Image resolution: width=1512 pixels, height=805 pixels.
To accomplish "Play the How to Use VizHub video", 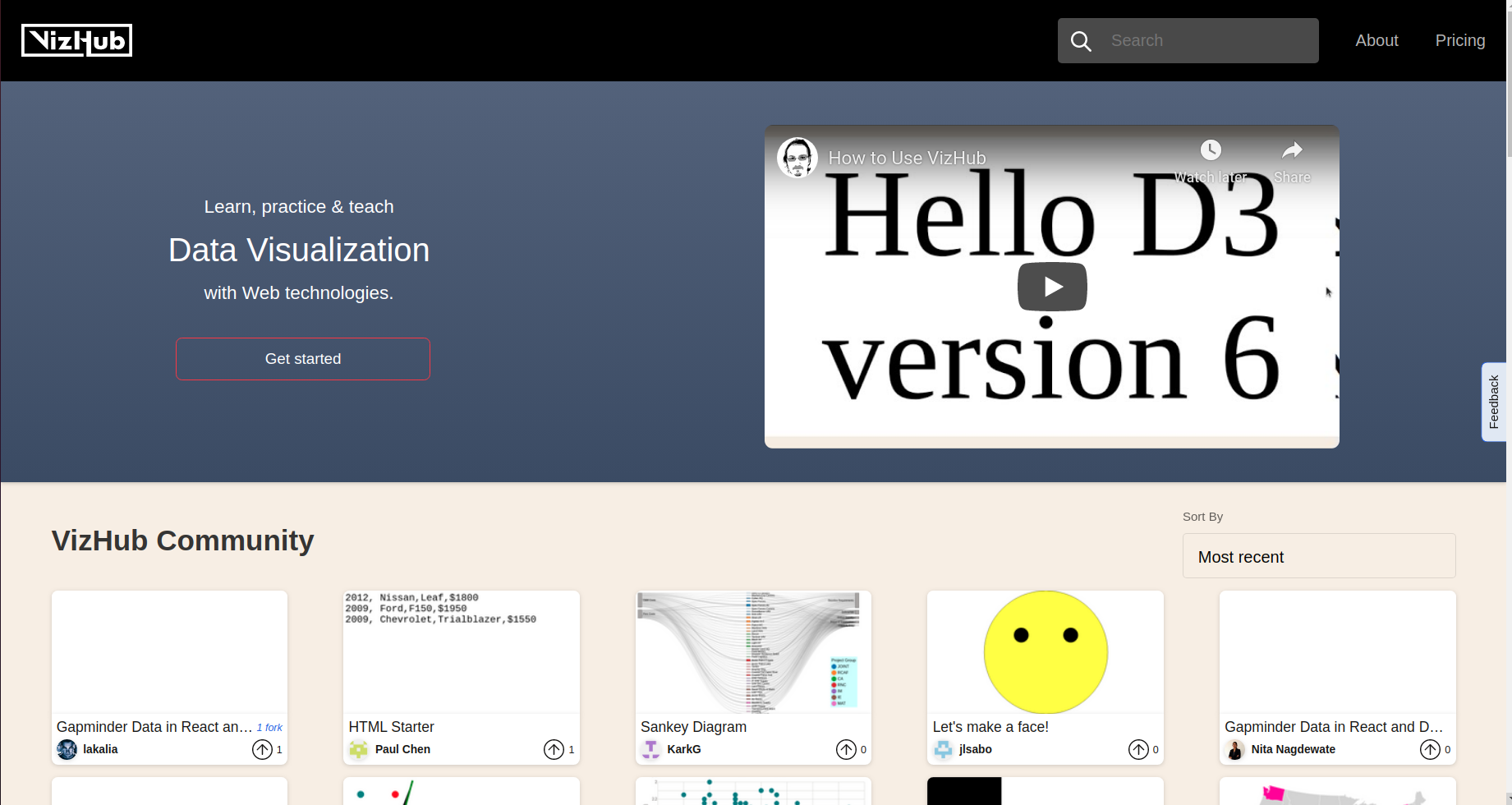I will (x=1052, y=286).
